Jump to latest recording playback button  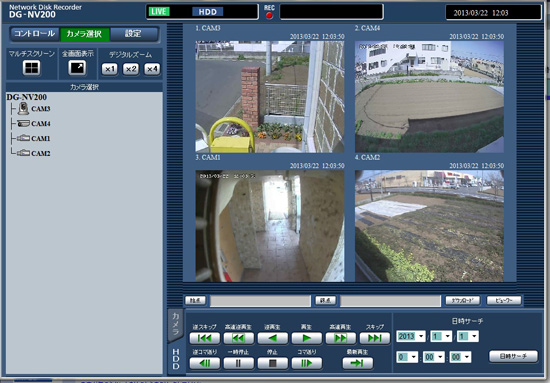pyautogui.click(x=357, y=363)
